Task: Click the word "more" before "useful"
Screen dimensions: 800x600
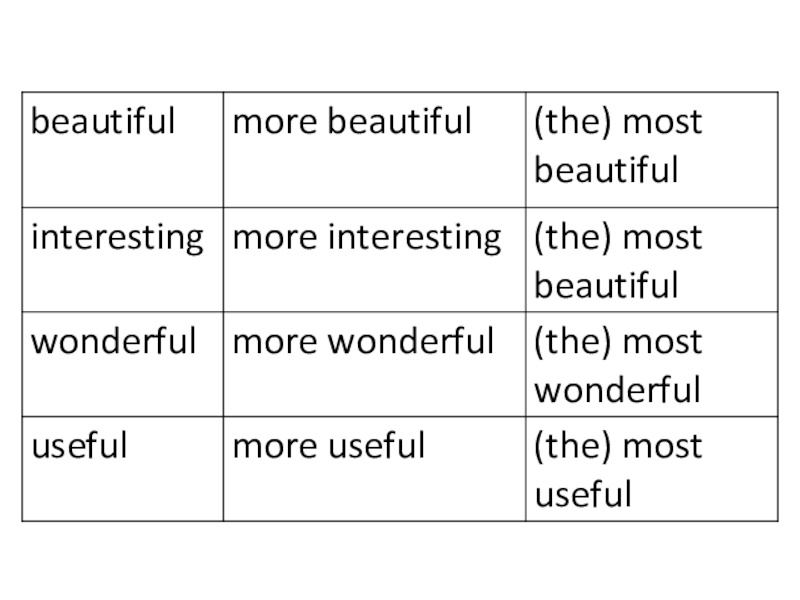Action: [264, 446]
